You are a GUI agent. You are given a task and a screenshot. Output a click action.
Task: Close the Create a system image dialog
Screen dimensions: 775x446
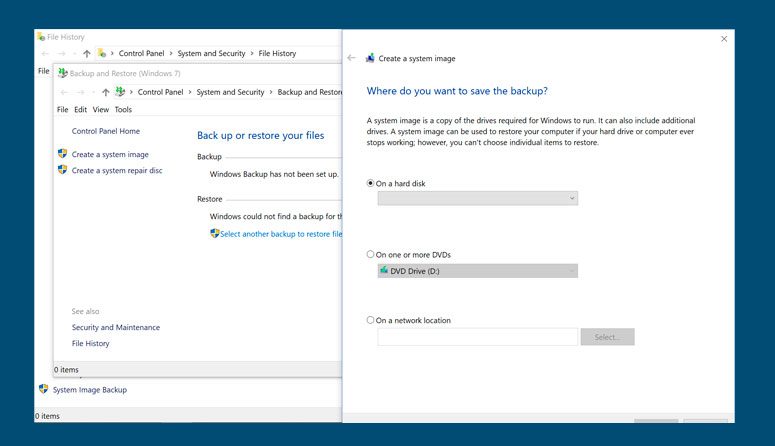point(724,39)
